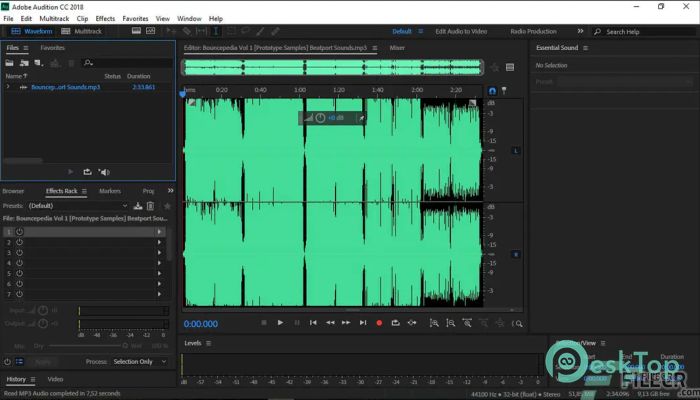Toggle the Left channel enable button
Viewport: 700px width, 400px height.
(516, 150)
